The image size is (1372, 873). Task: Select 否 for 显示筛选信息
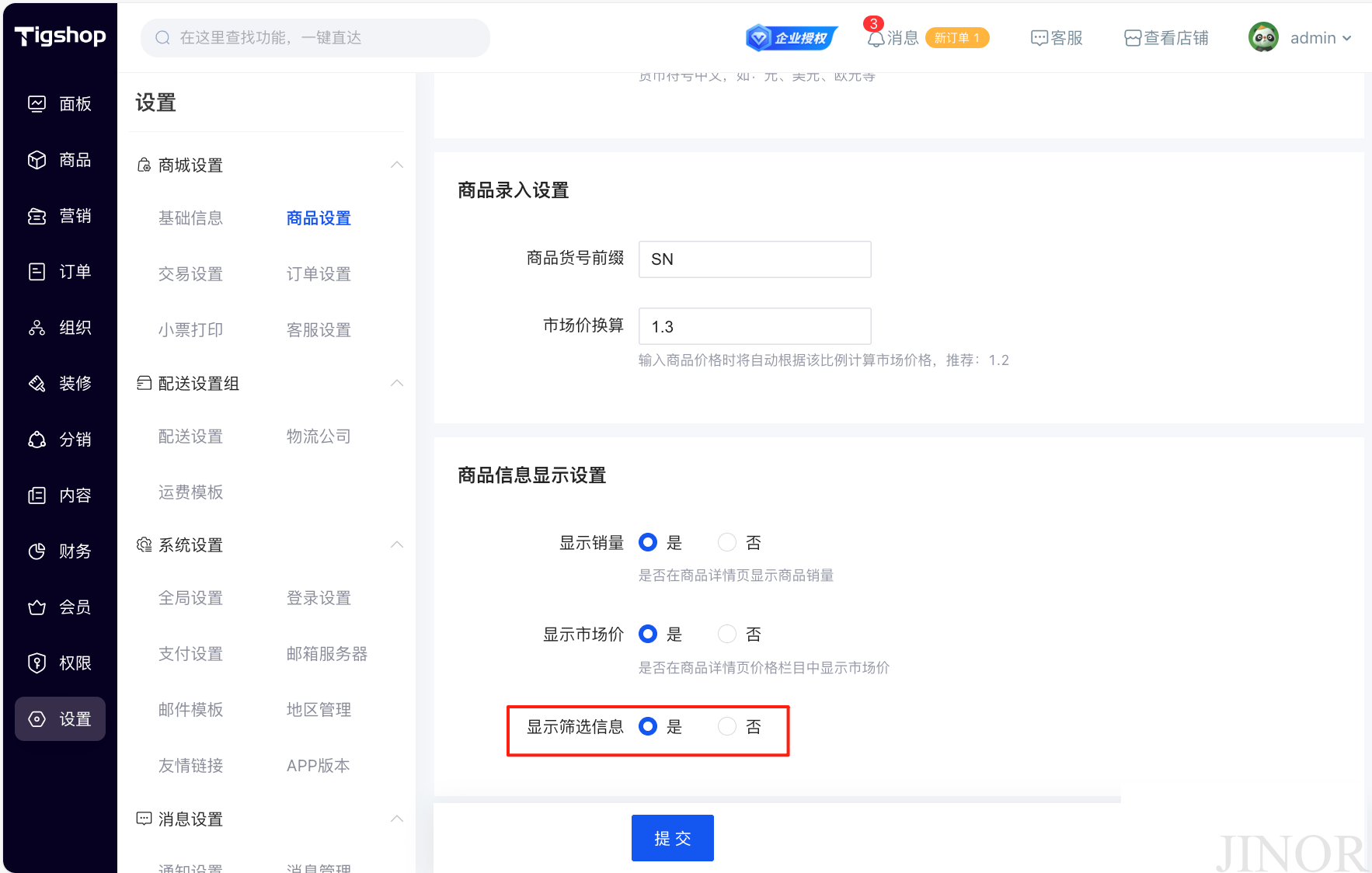(x=727, y=727)
